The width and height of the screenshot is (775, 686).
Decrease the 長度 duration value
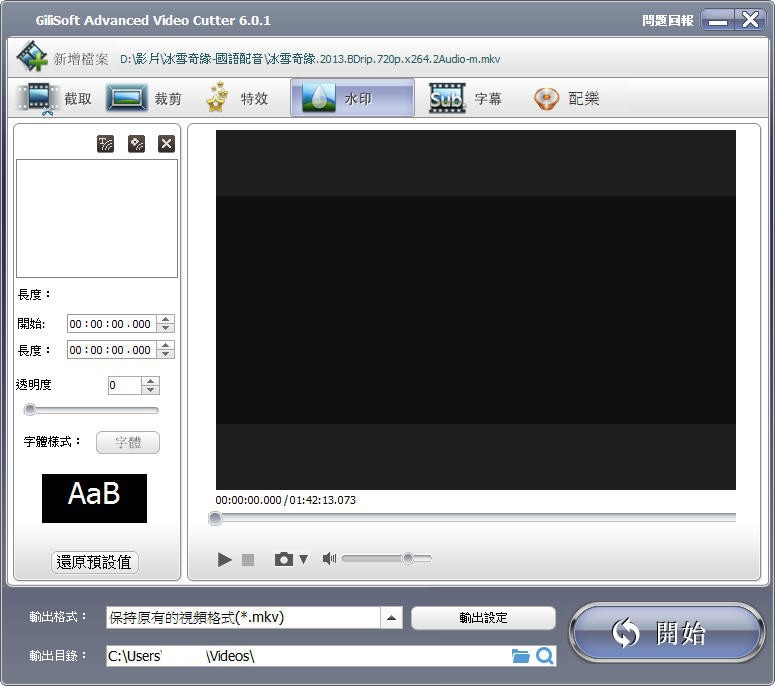click(x=166, y=354)
